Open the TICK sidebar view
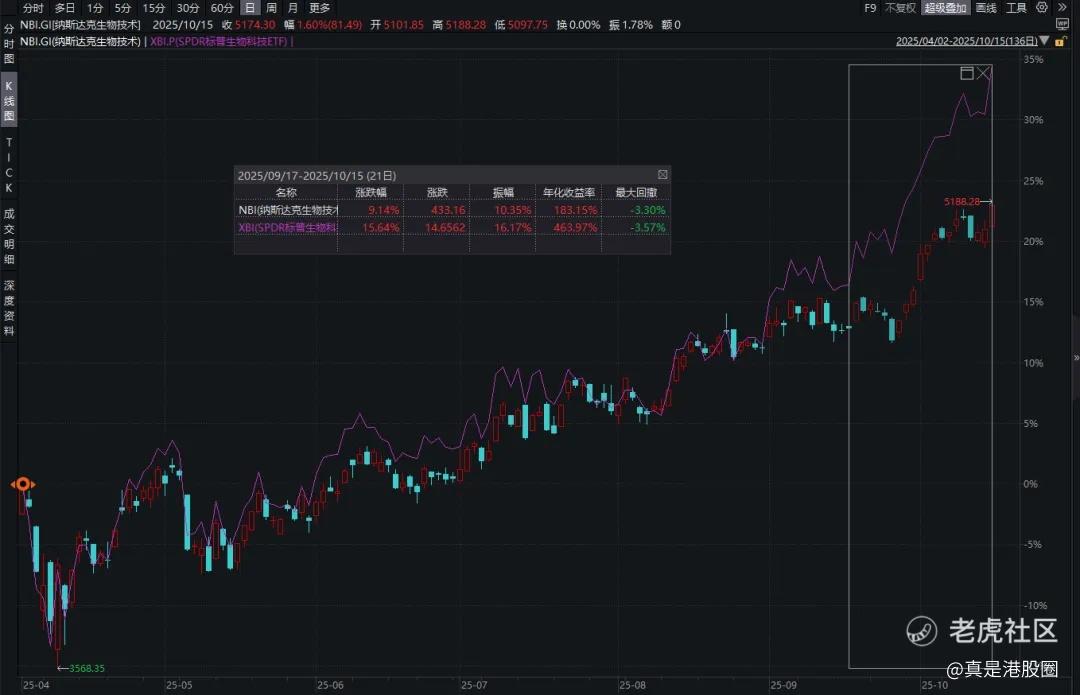 tap(9, 165)
